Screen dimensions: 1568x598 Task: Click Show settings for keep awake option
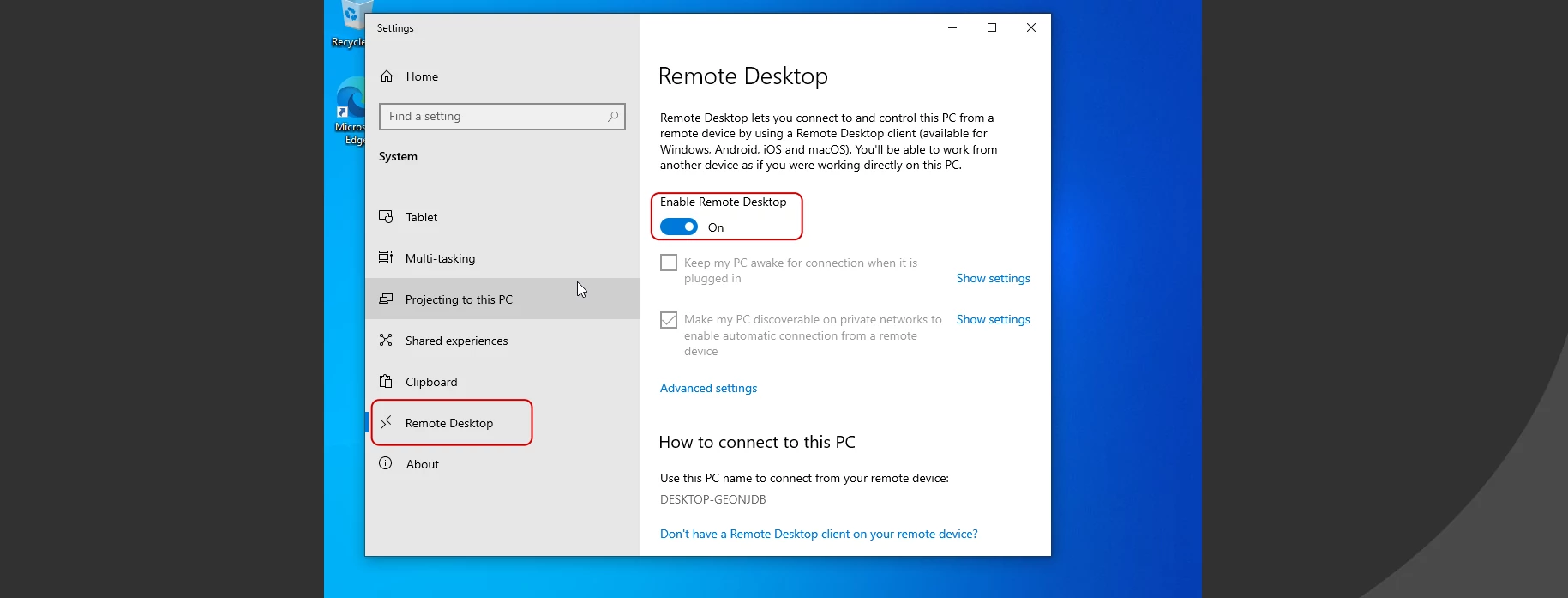[993, 278]
